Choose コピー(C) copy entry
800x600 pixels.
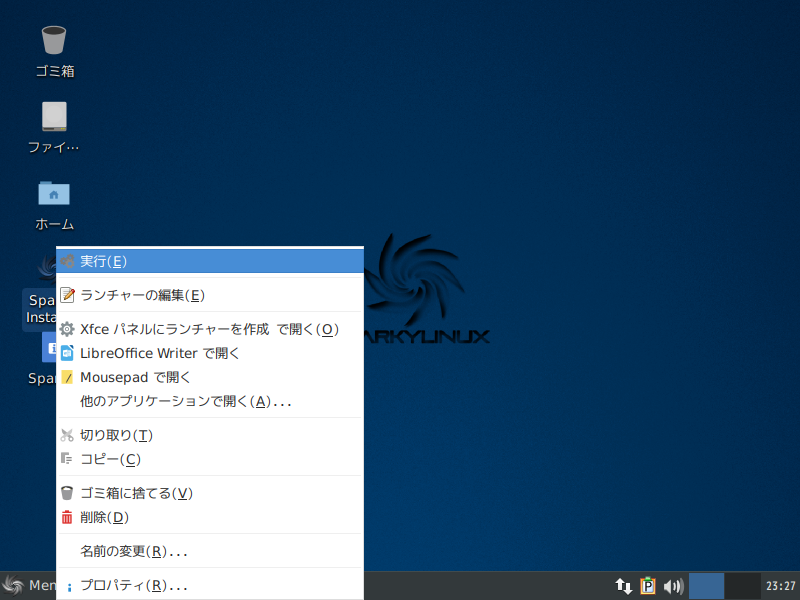pos(210,459)
